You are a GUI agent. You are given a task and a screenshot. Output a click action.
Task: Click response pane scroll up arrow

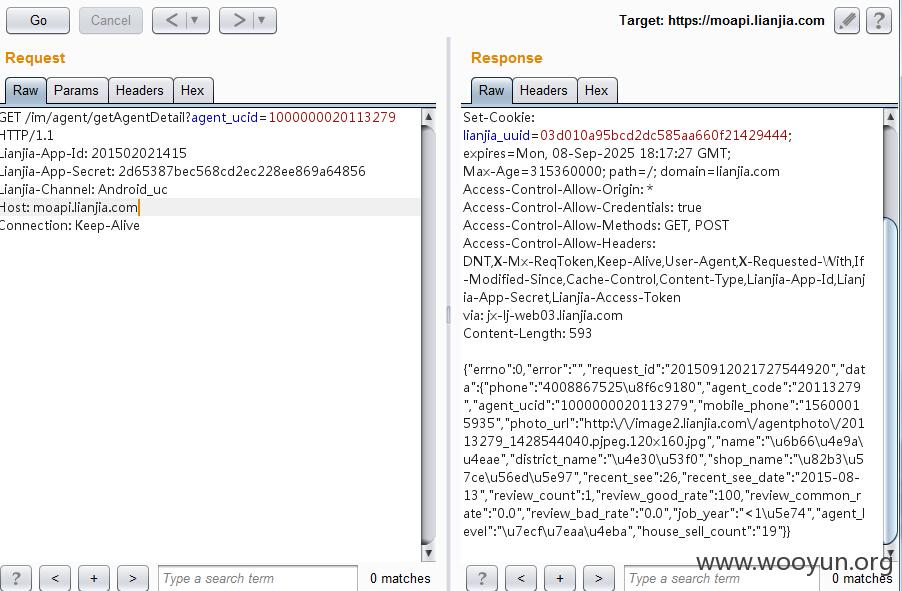coord(890,117)
